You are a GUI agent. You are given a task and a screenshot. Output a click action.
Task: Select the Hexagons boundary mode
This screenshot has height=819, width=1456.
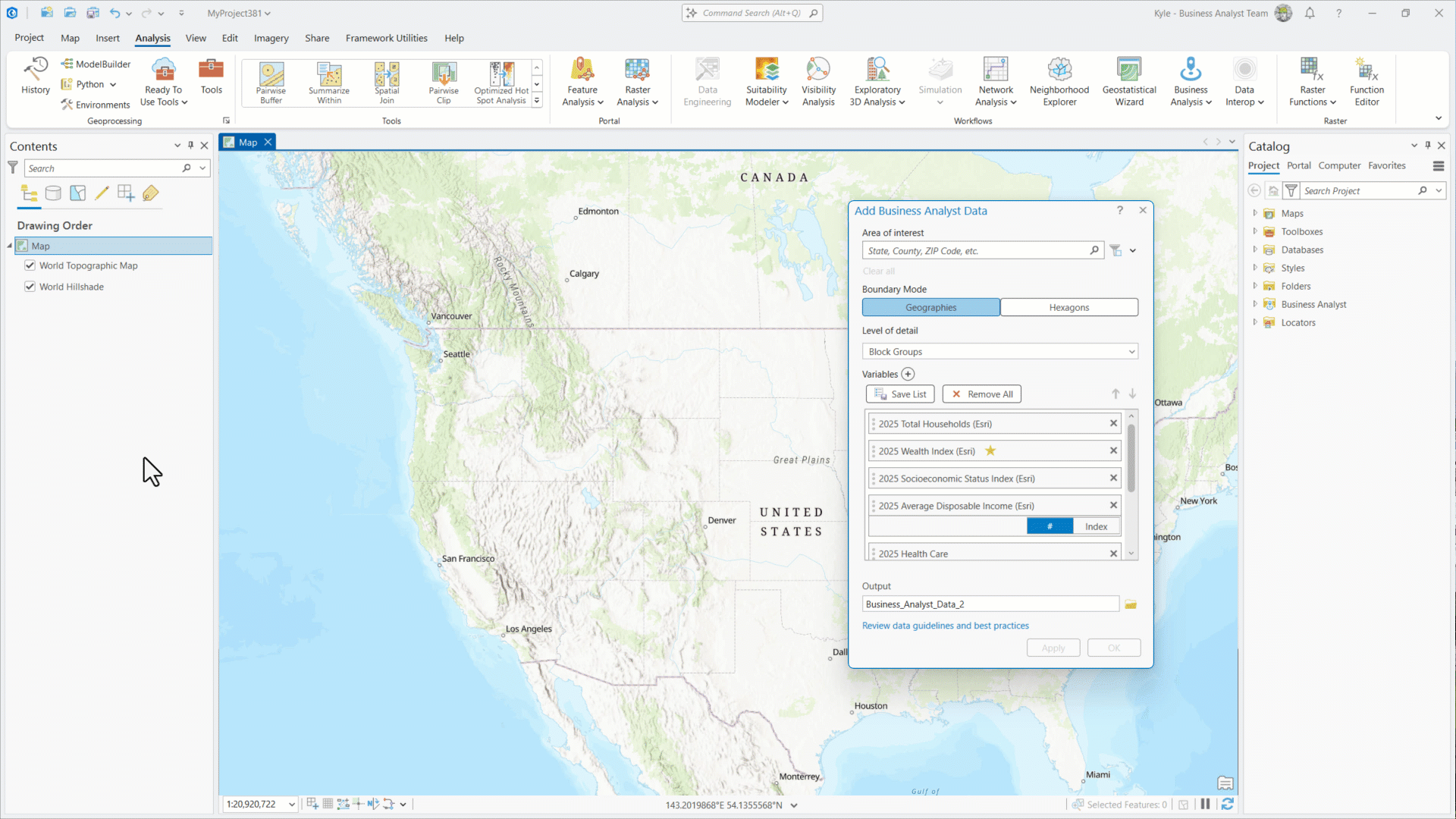tap(1068, 307)
